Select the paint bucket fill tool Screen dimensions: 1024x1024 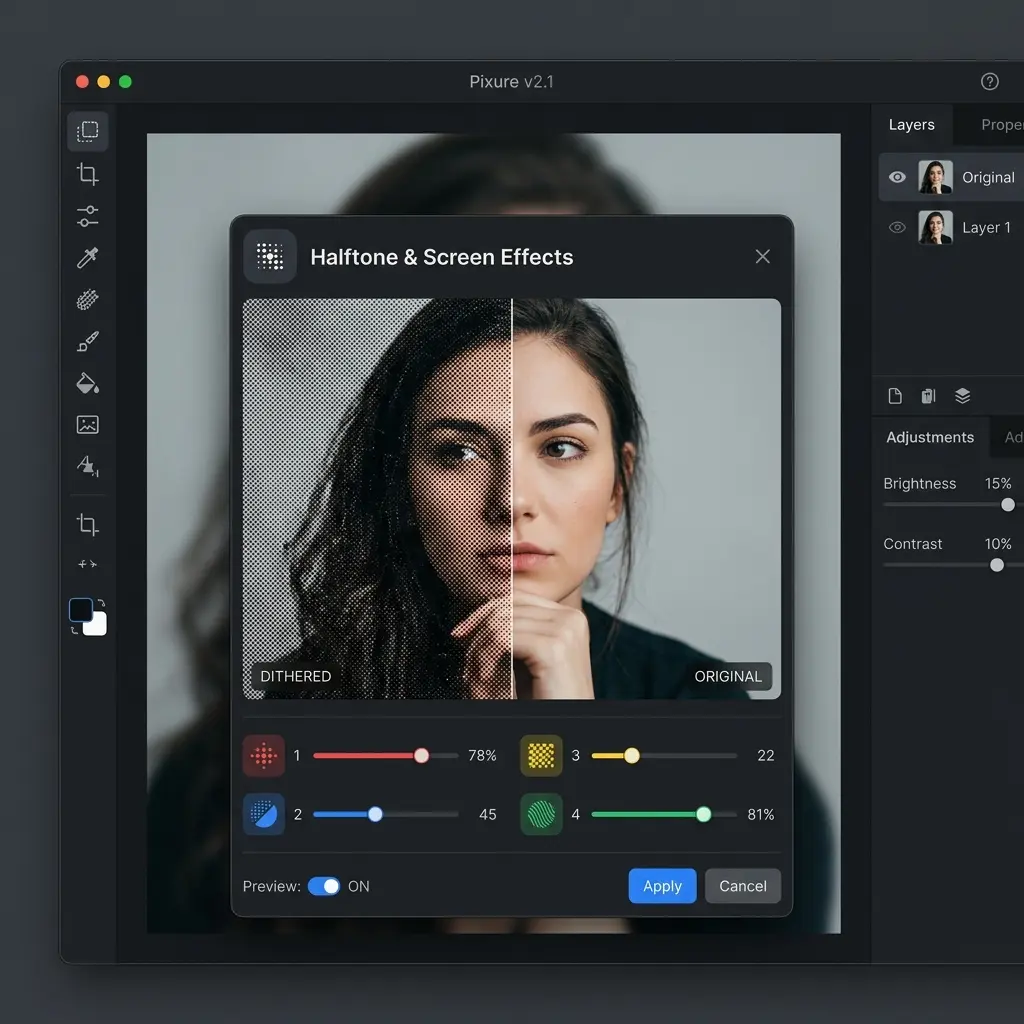click(x=88, y=383)
